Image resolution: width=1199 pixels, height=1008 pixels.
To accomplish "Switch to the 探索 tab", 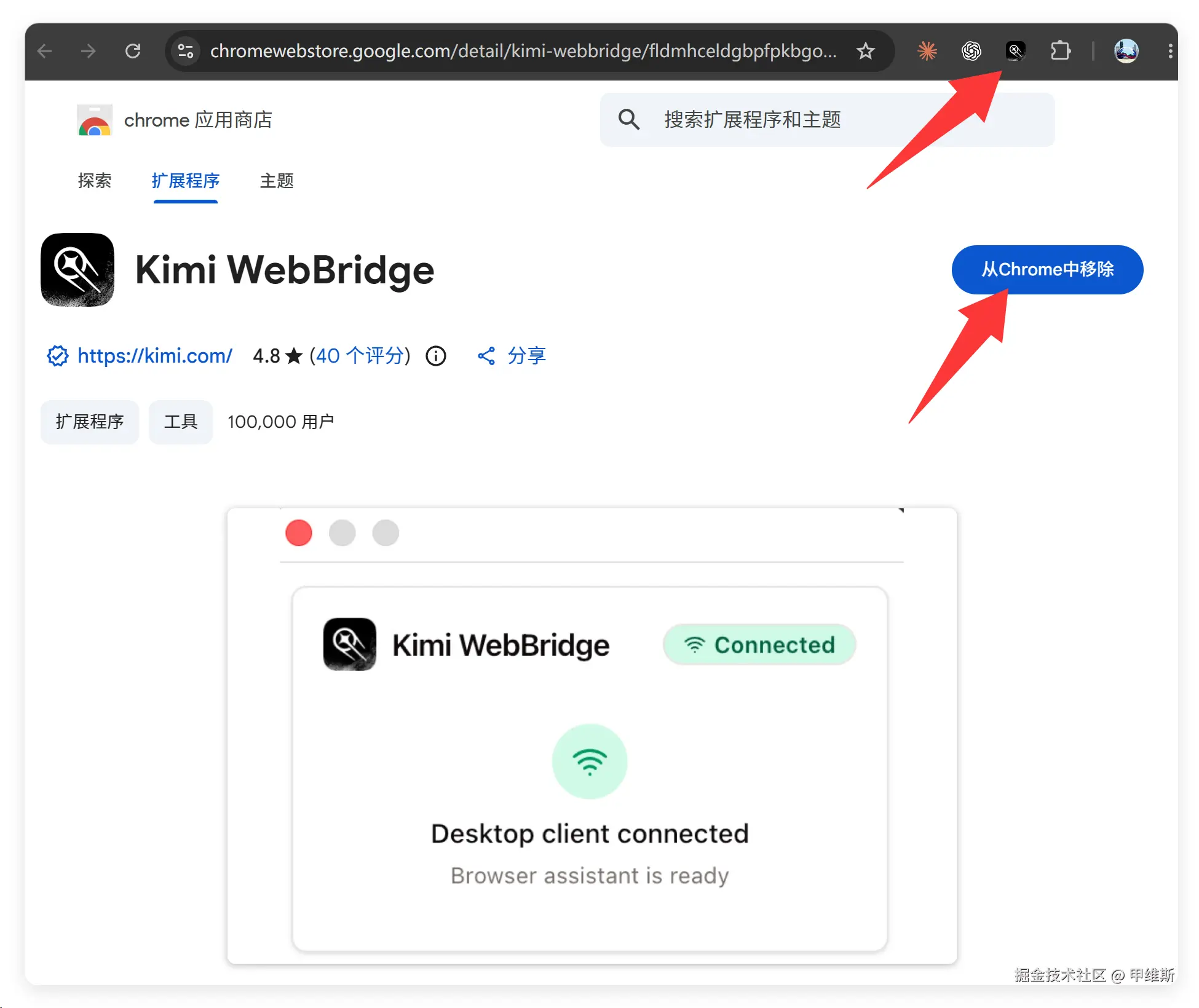I will coord(95,181).
